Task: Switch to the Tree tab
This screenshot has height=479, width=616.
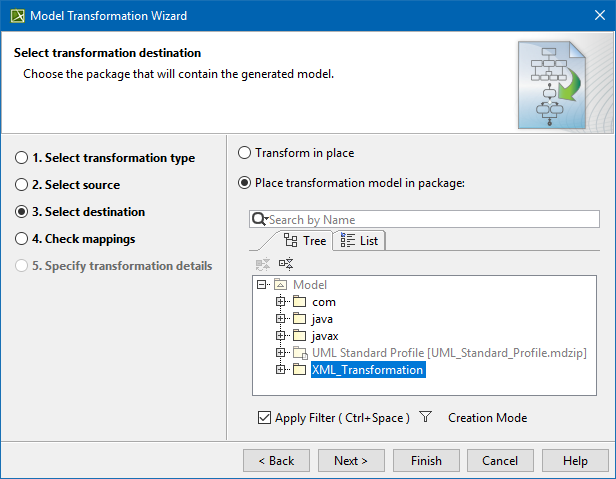Action: (x=305, y=240)
